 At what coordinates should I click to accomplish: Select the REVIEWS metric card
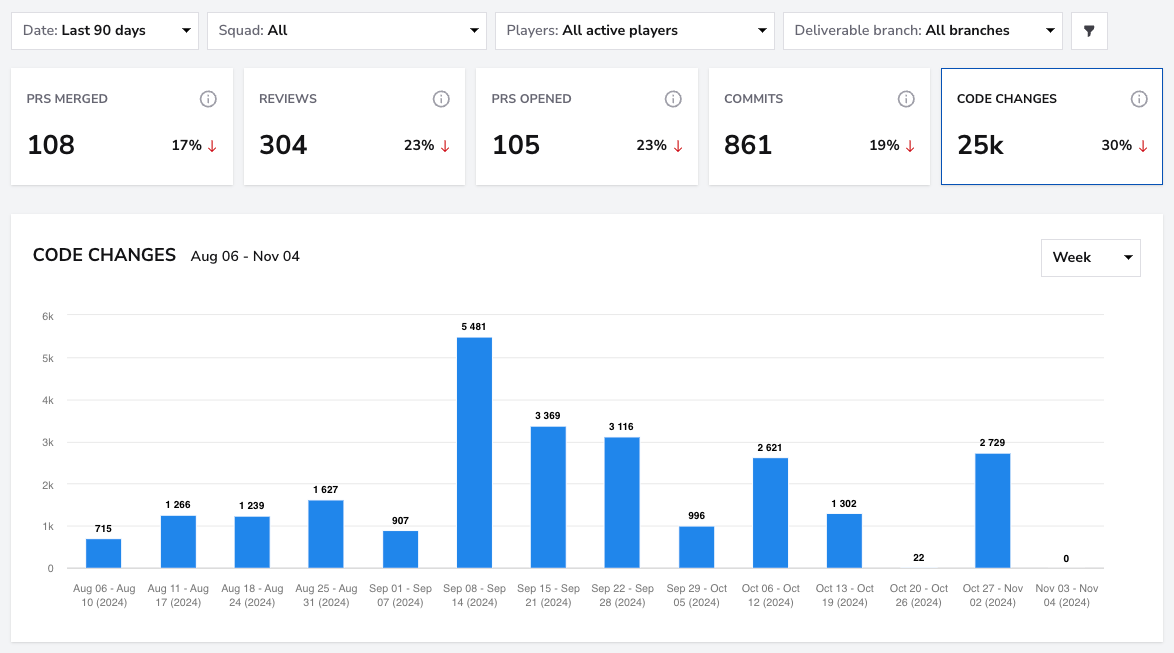(x=354, y=127)
